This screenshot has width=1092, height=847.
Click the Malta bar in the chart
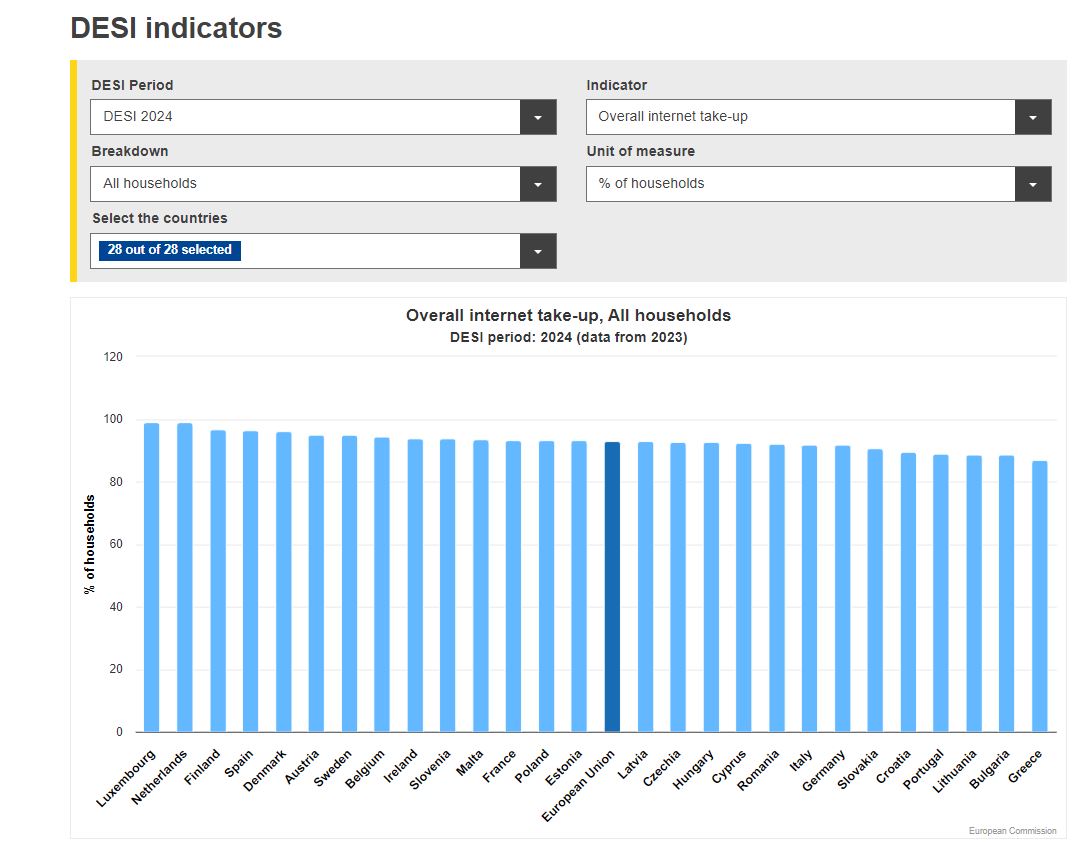(481, 586)
